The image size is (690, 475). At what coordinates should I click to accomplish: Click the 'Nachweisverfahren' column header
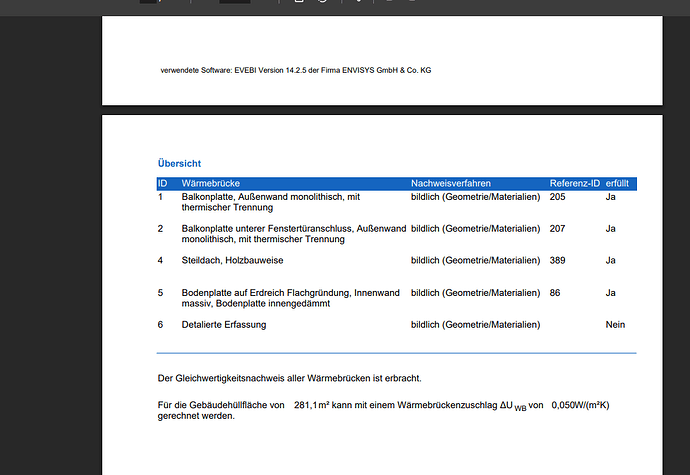coord(451,183)
